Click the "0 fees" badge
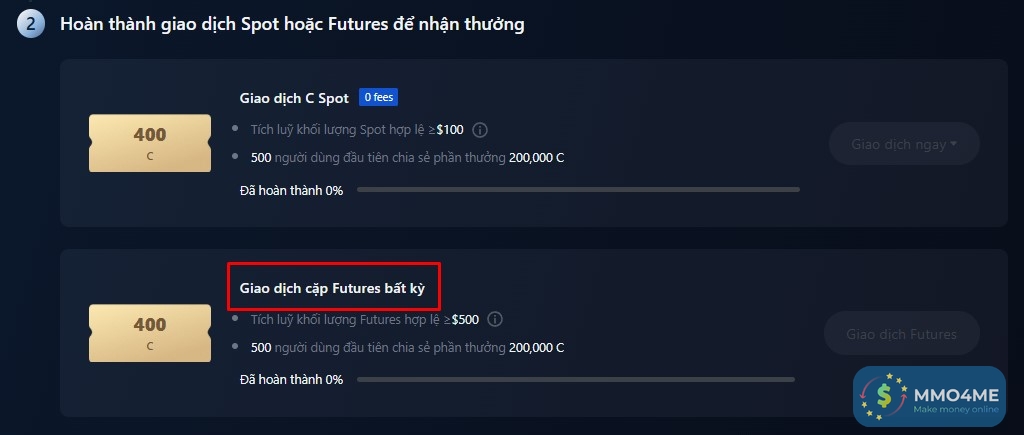 click(x=379, y=97)
